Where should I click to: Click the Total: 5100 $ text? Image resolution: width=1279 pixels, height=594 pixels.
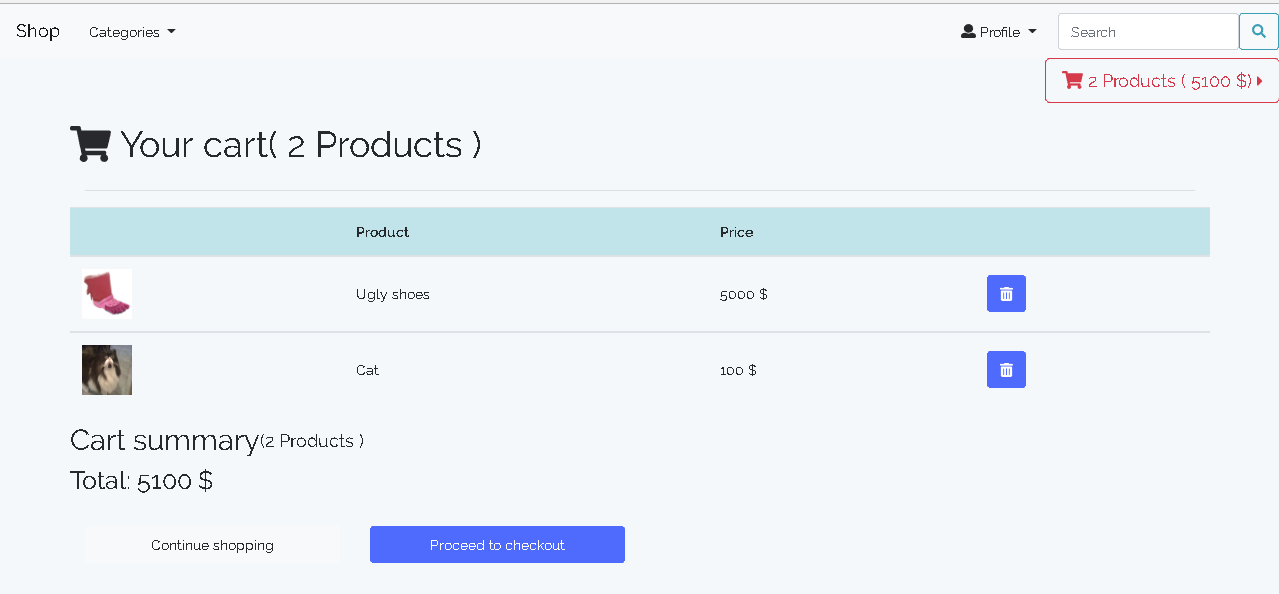[141, 481]
